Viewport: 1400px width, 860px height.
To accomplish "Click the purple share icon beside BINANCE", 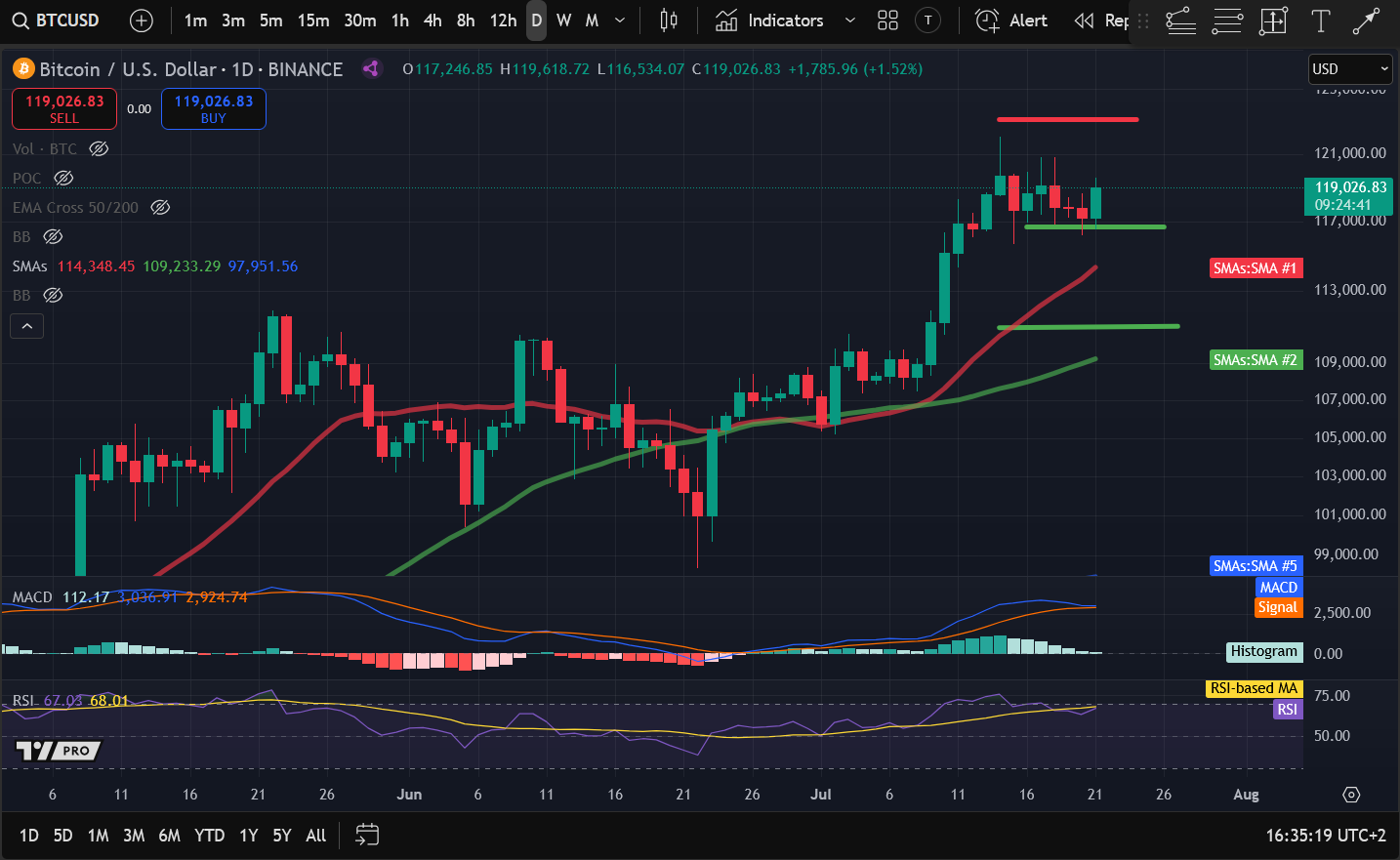I will (x=370, y=68).
